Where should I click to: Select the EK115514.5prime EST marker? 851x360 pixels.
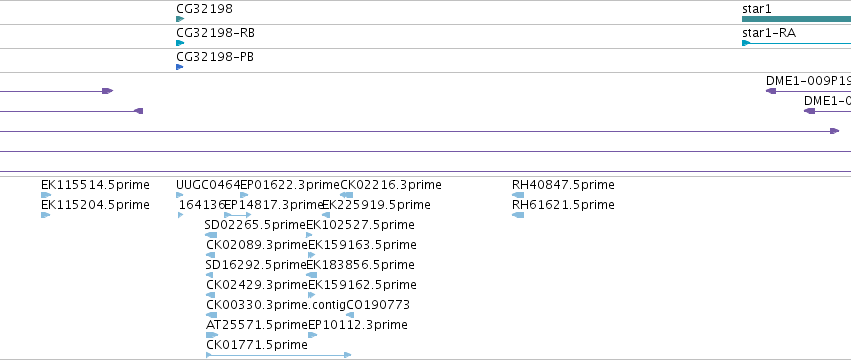click(x=46, y=195)
